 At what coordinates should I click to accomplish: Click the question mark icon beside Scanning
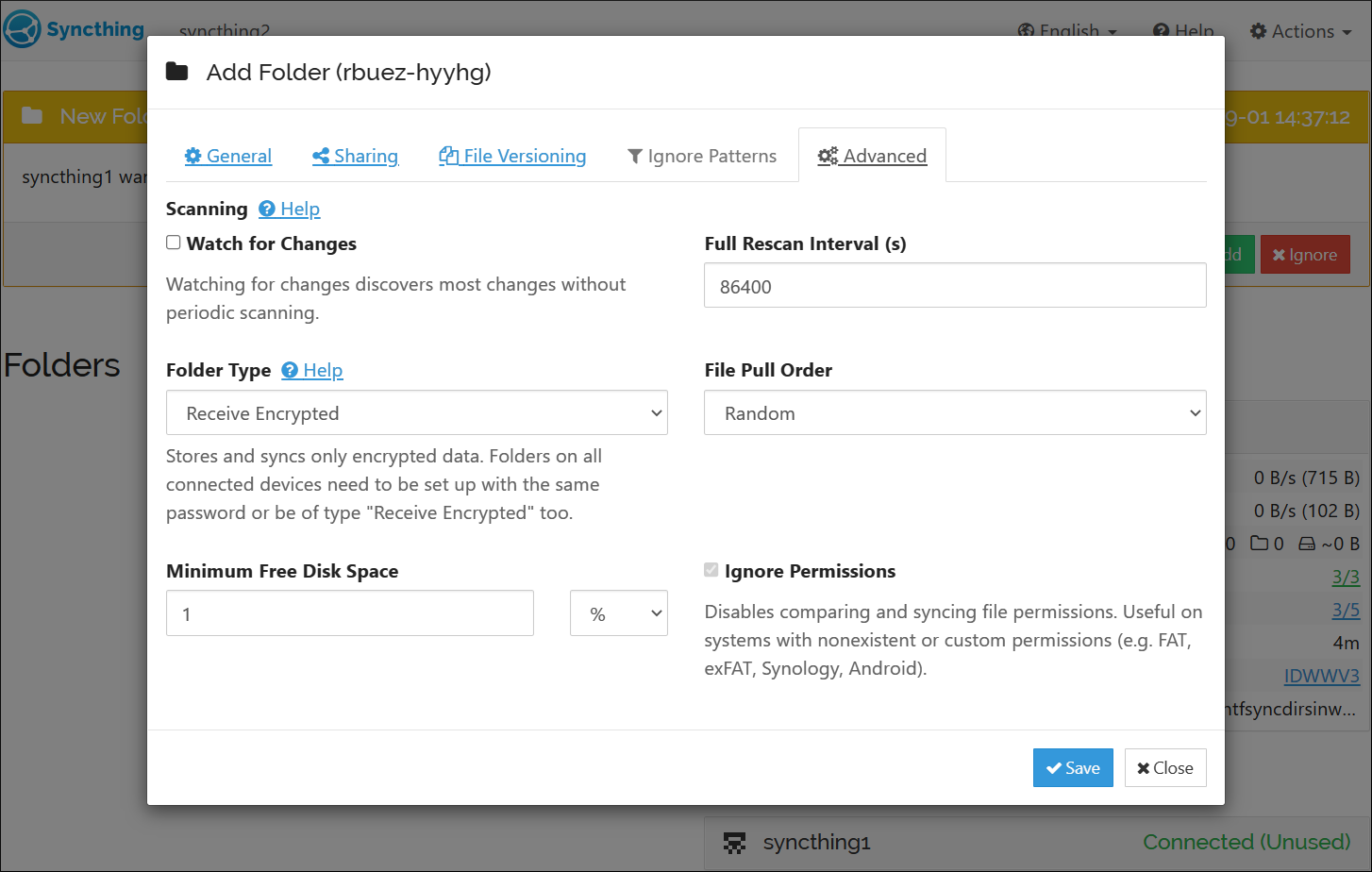pos(267,209)
